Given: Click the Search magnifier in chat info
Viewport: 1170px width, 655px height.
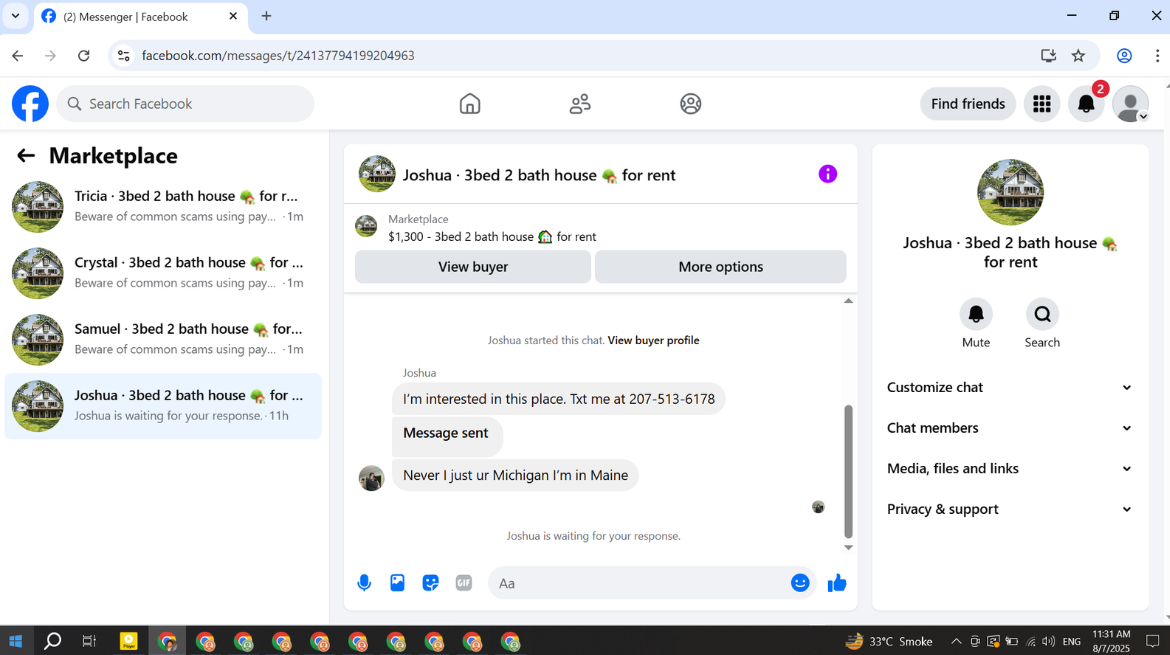Looking at the screenshot, I should [x=1042, y=315].
